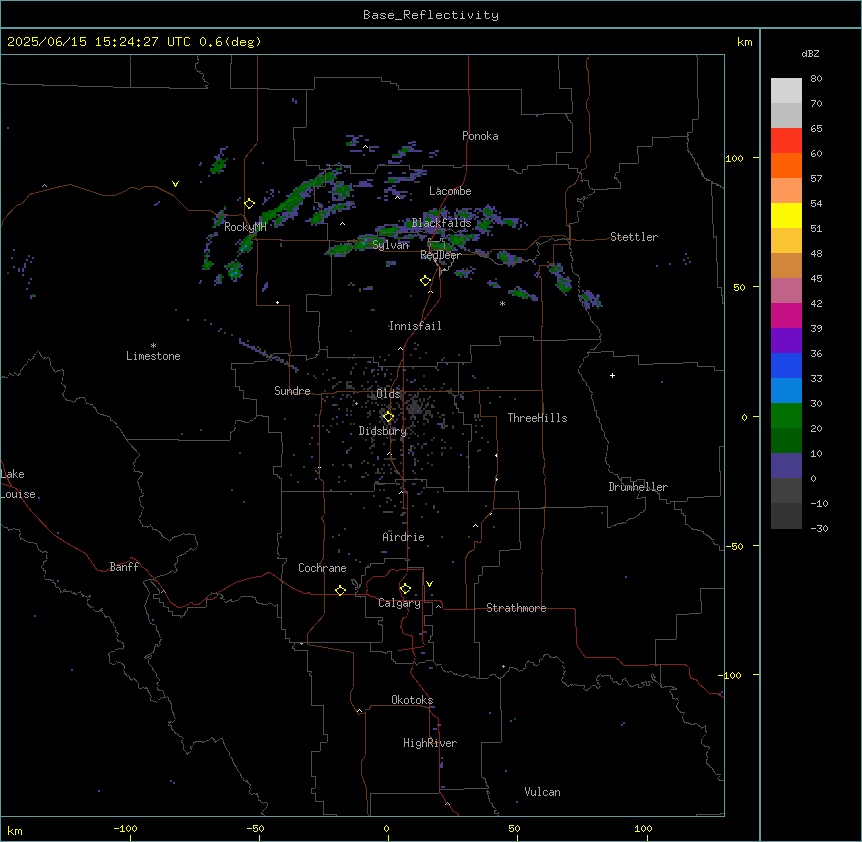Pick the yellow 54-51 dBZ legend swatch
This screenshot has height=842, width=862.
pos(786,215)
